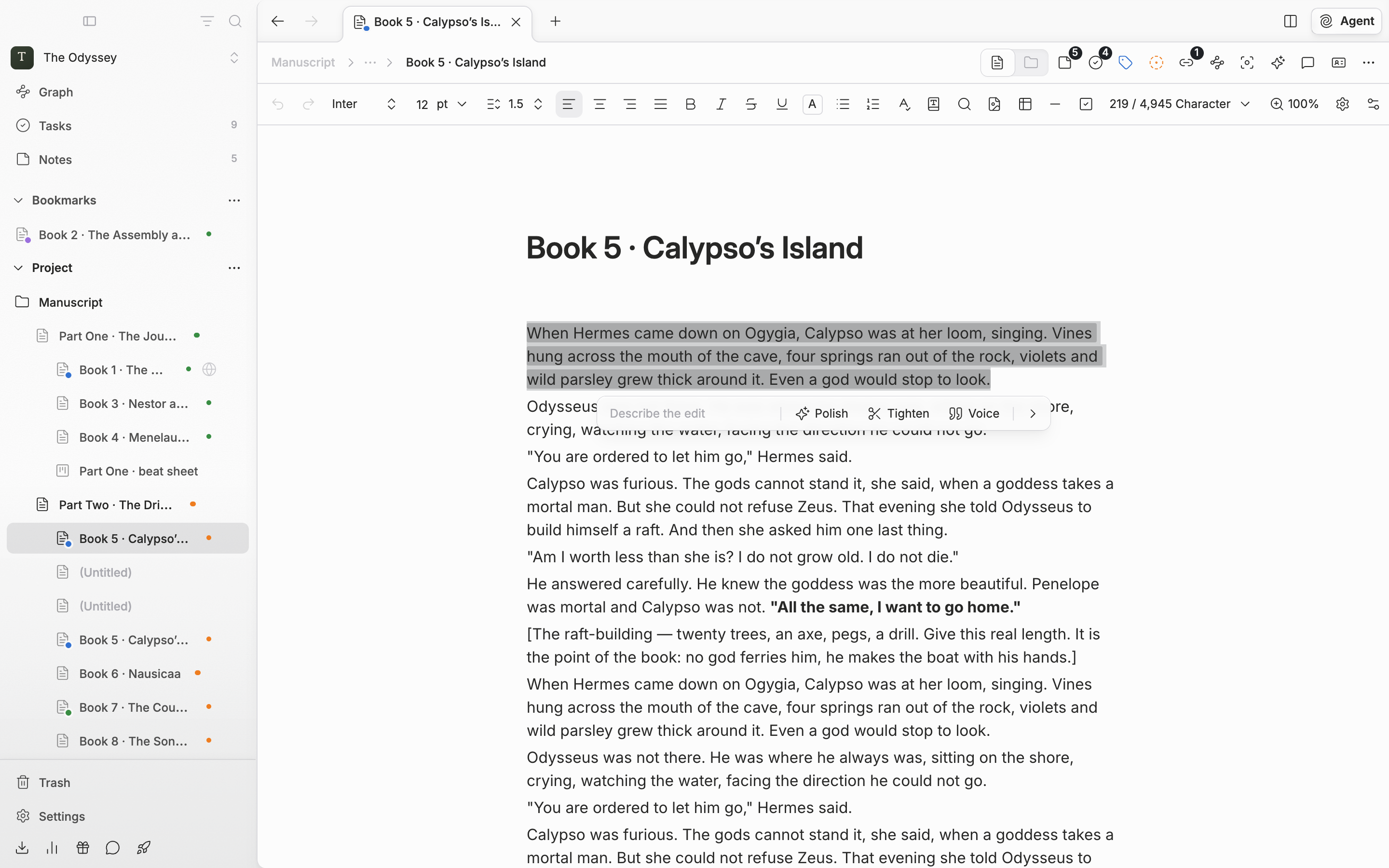Click the focus mode target icon
The height and width of the screenshot is (868, 1389).
click(x=1247, y=63)
